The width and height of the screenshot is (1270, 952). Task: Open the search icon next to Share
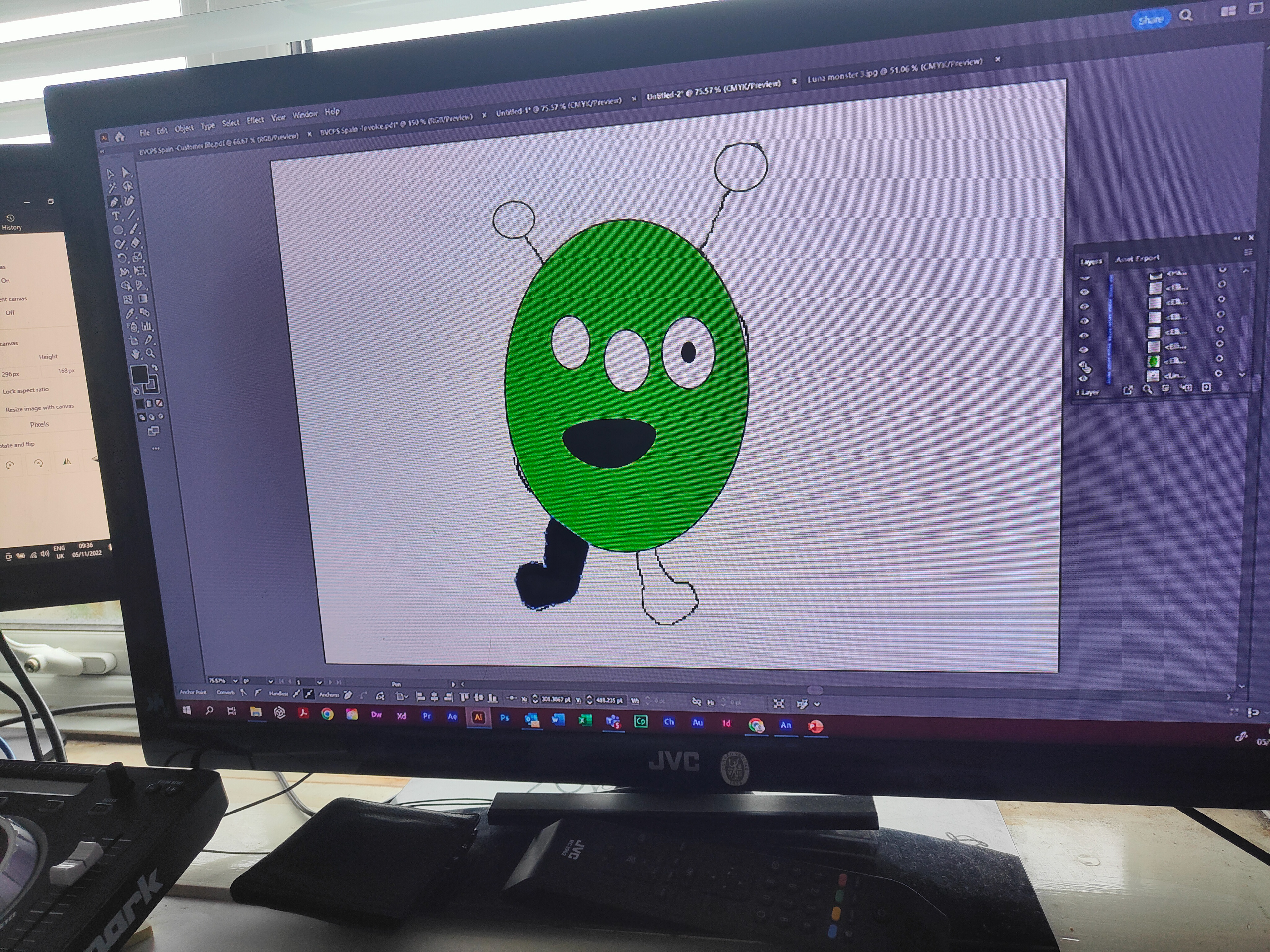coord(1186,16)
